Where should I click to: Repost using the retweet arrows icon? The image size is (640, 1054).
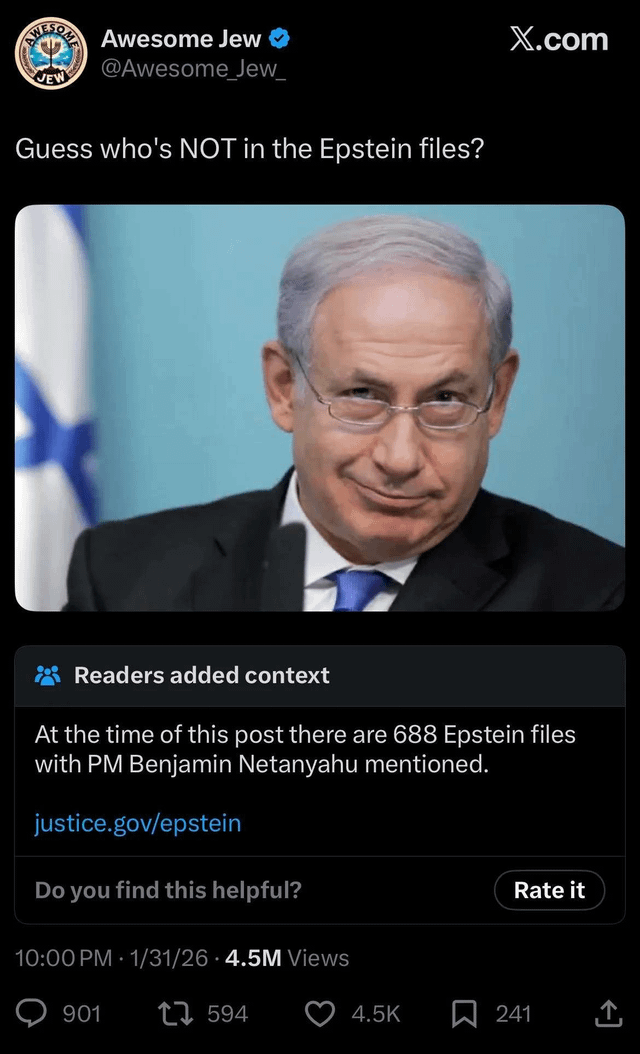pos(175,1014)
